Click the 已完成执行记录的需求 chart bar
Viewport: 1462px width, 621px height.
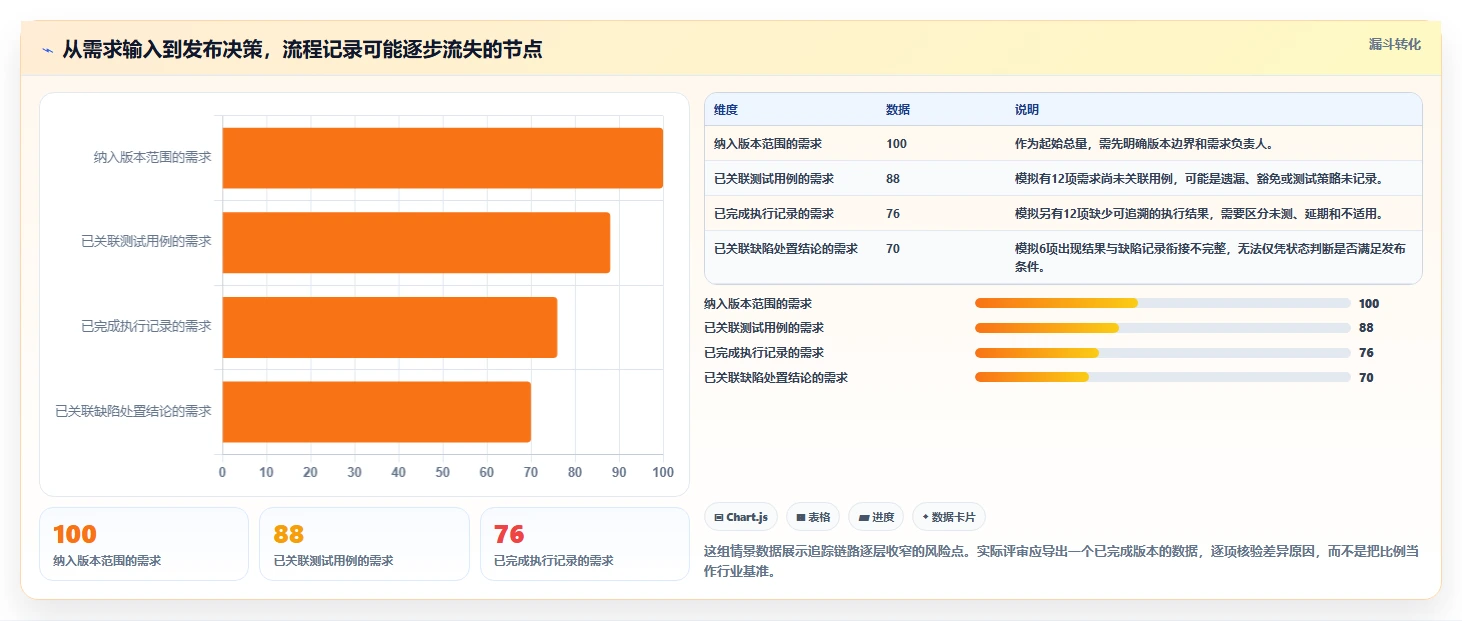389,327
